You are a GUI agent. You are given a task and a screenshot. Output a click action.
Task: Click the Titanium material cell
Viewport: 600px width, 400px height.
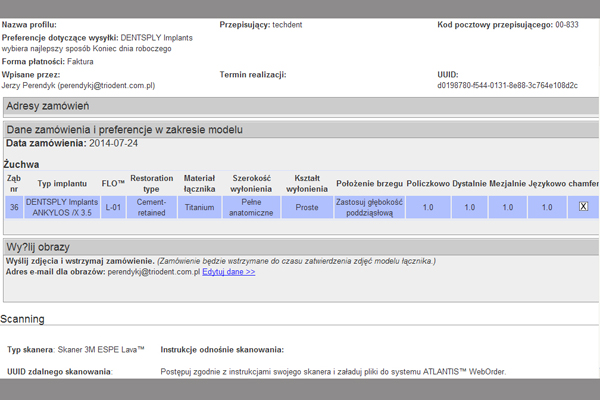(x=200, y=207)
